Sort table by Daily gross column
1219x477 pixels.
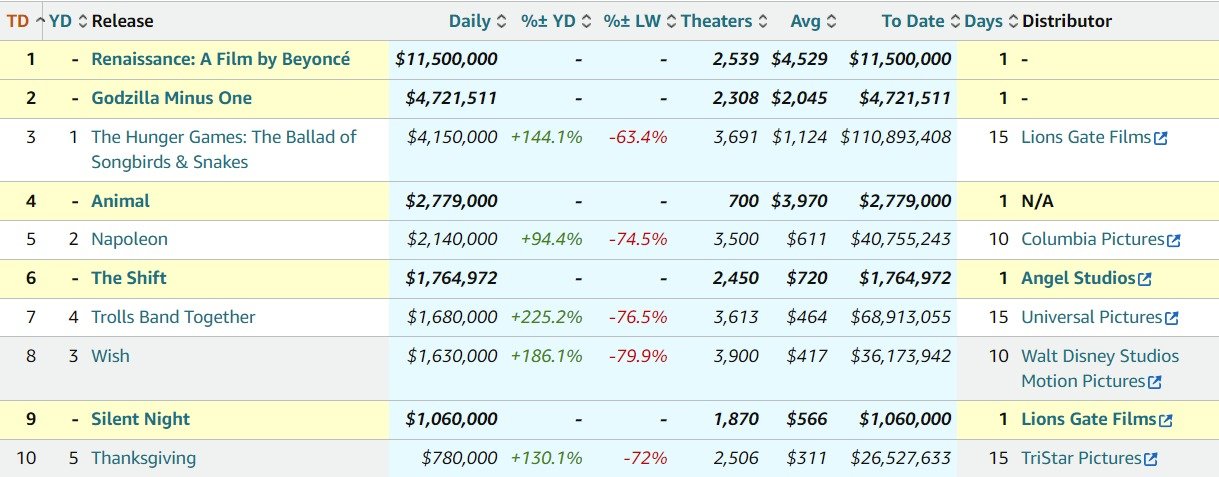(x=469, y=21)
